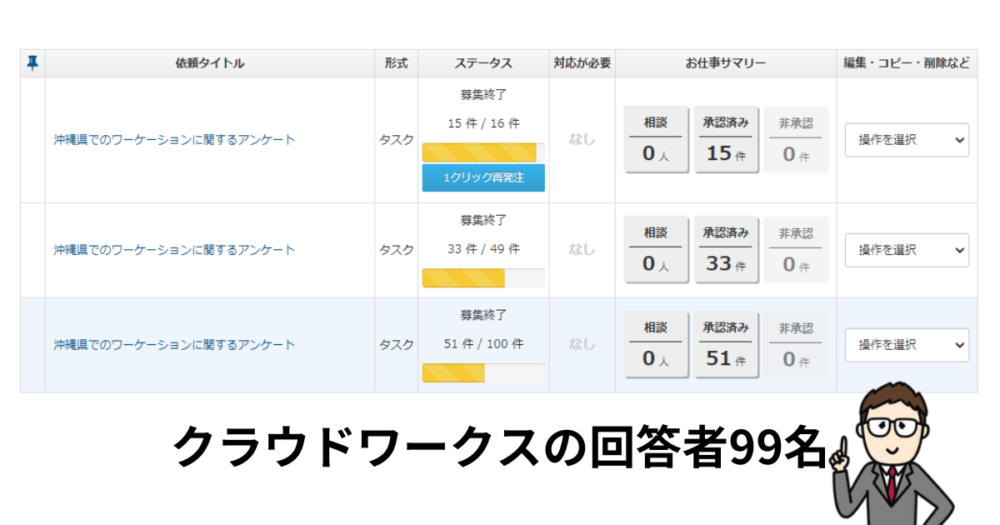The height and width of the screenshot is (525, 1000).
Task: Click 非承認 0件 box in the 51件 row
Action: pyautogui.click(x=796, y=344)
